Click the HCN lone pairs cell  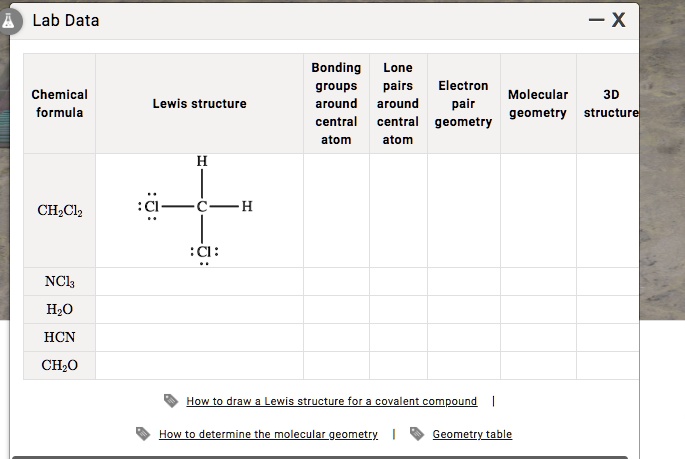[398, 338]
